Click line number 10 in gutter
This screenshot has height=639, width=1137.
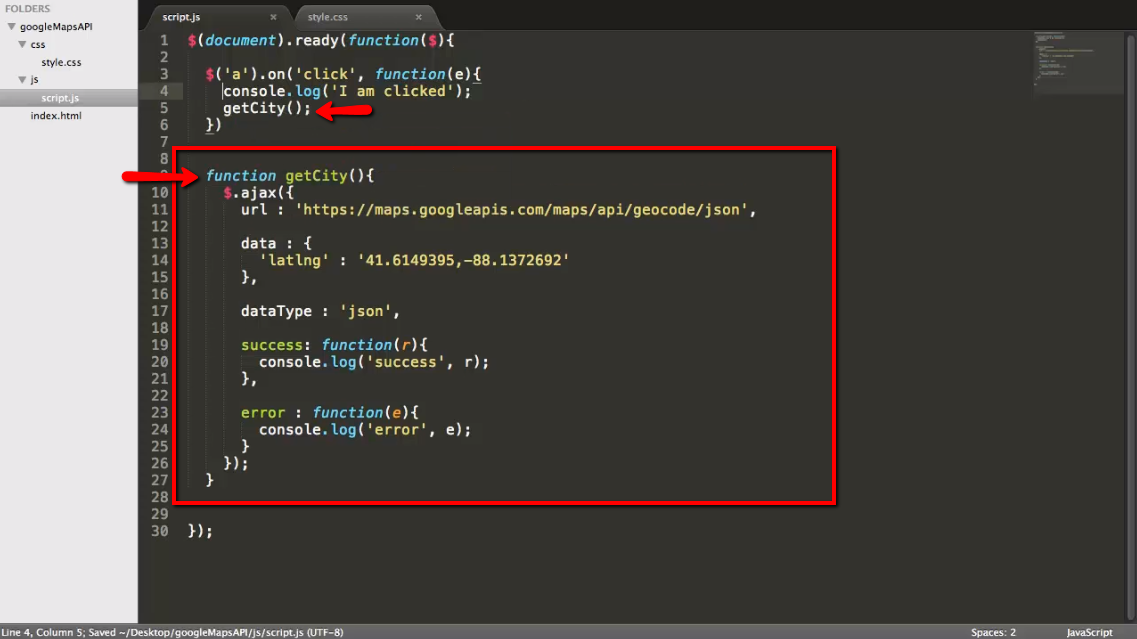coord(160,193)
